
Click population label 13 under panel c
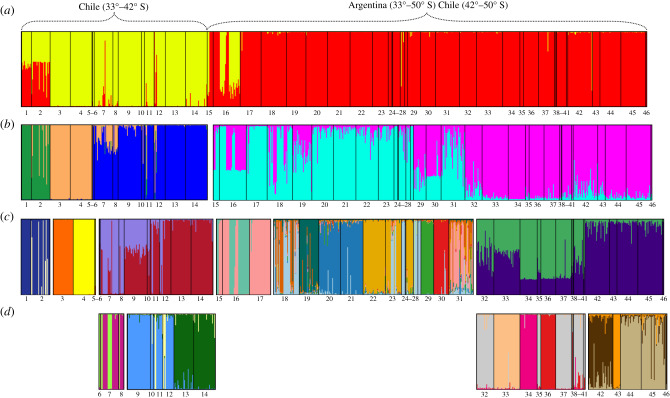point(181,299)
